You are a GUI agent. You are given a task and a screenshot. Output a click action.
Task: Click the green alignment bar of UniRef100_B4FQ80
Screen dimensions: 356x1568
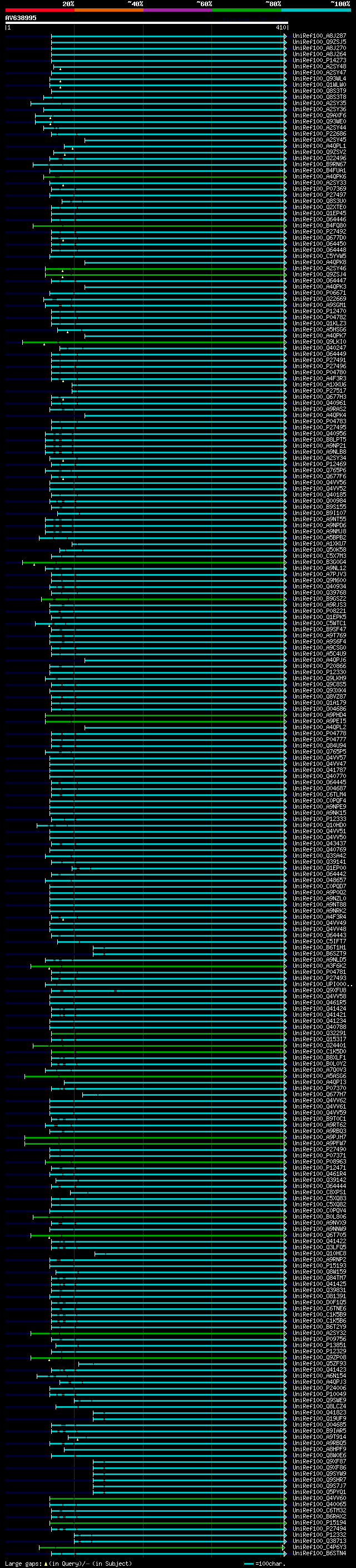point(160,226)
